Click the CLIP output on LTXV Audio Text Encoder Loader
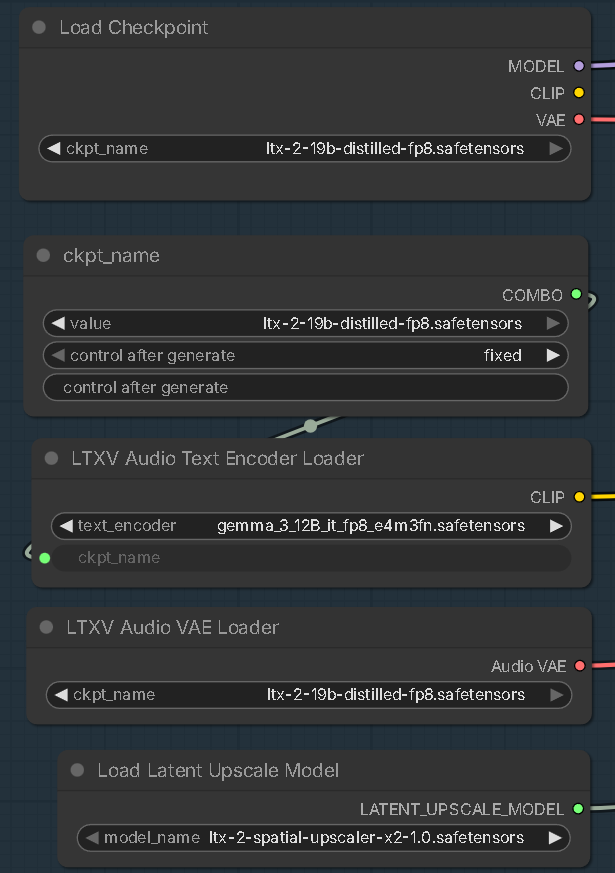 click(579, 497)
